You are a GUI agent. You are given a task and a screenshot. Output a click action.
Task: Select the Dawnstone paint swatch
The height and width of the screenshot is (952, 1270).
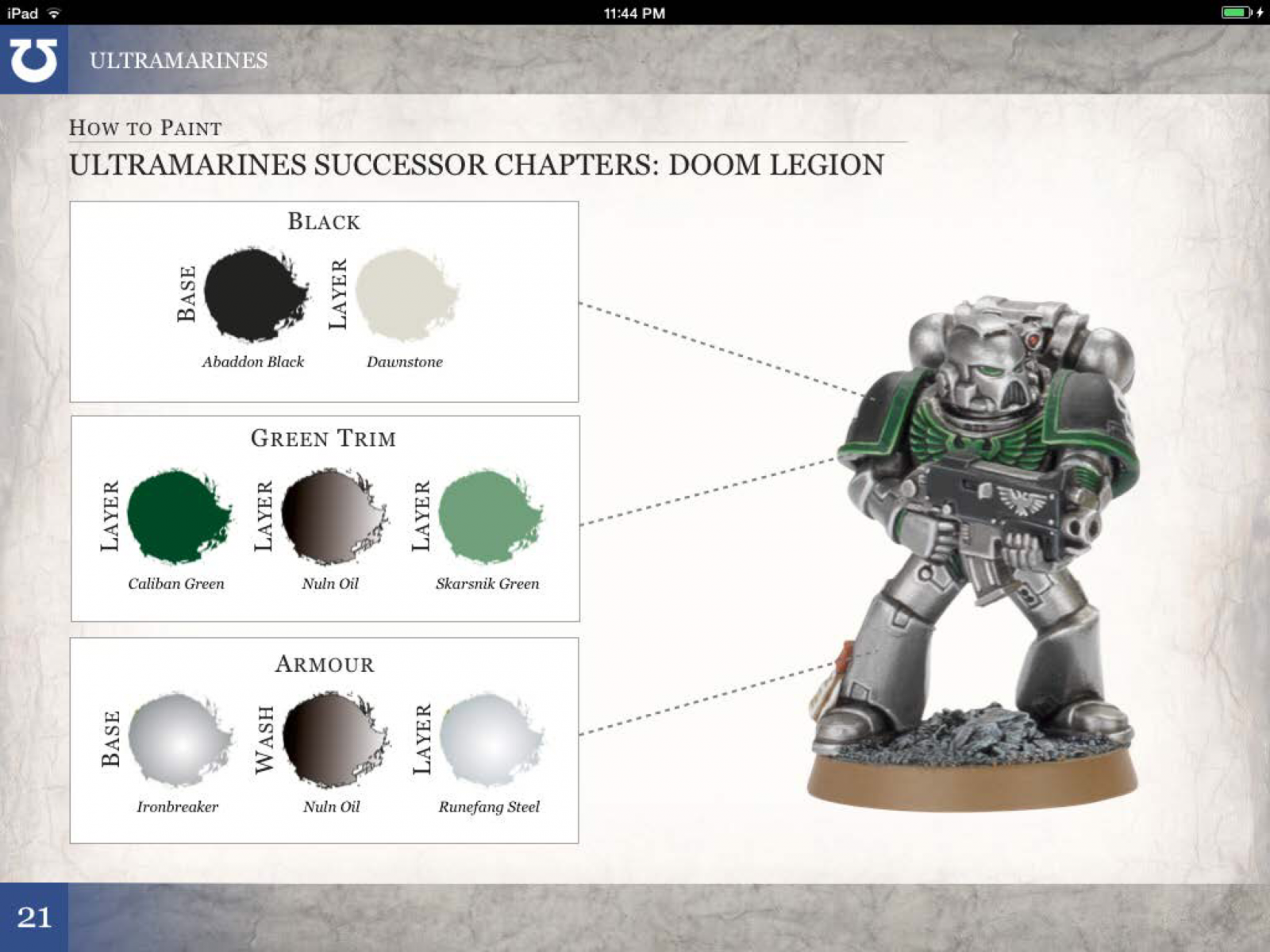click(x=405, y=294)
